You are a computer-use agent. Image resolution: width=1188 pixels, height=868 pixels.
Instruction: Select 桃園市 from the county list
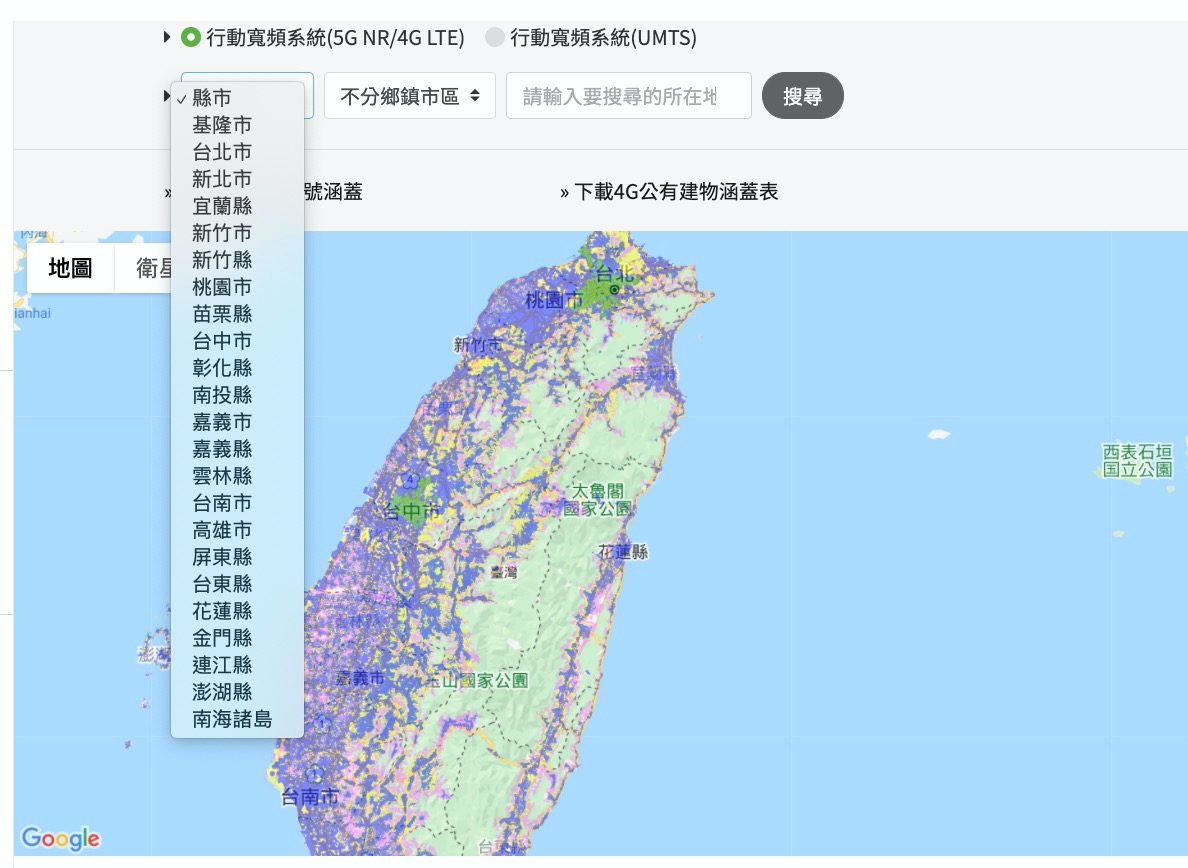[238, 287]
